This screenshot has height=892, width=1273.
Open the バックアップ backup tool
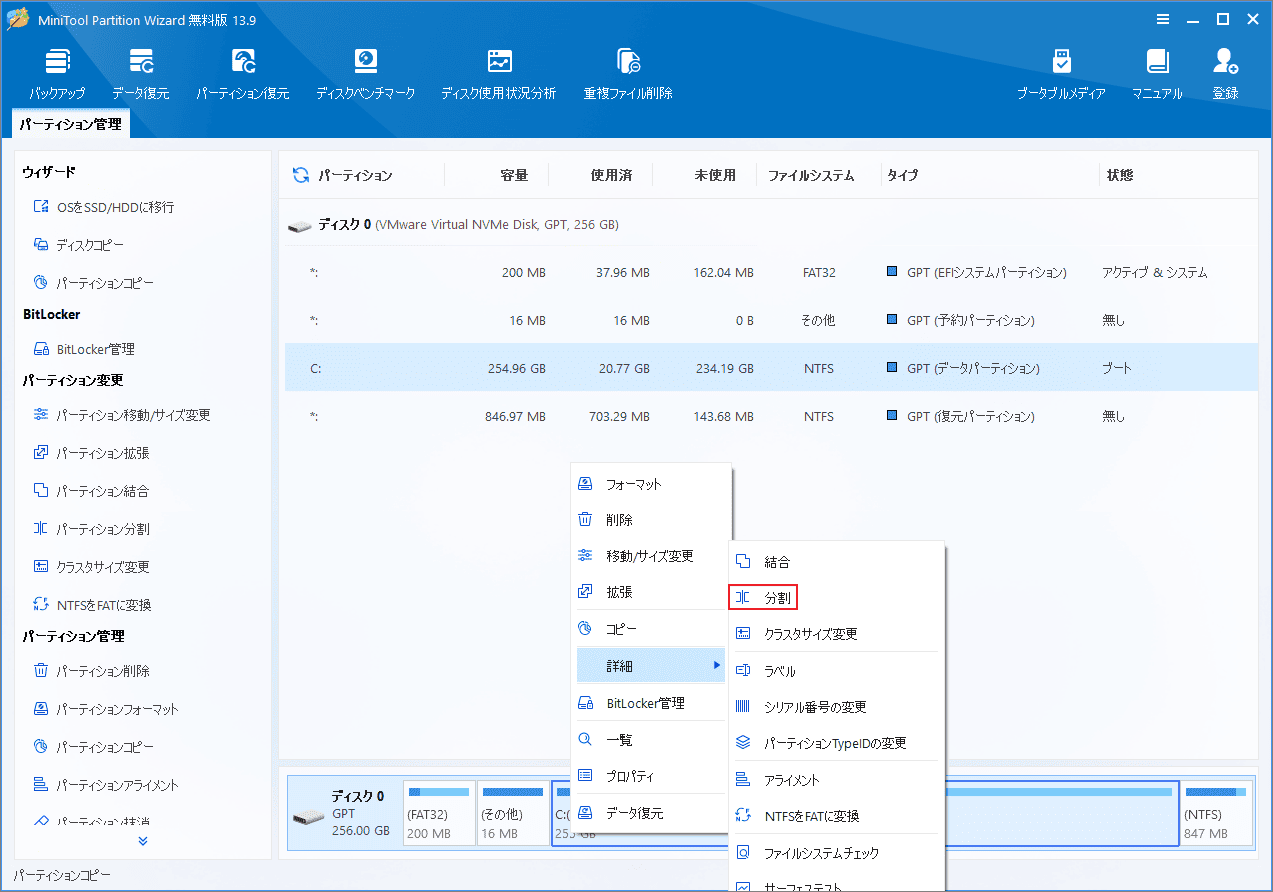pyautogui.click(x=57, y=74)
